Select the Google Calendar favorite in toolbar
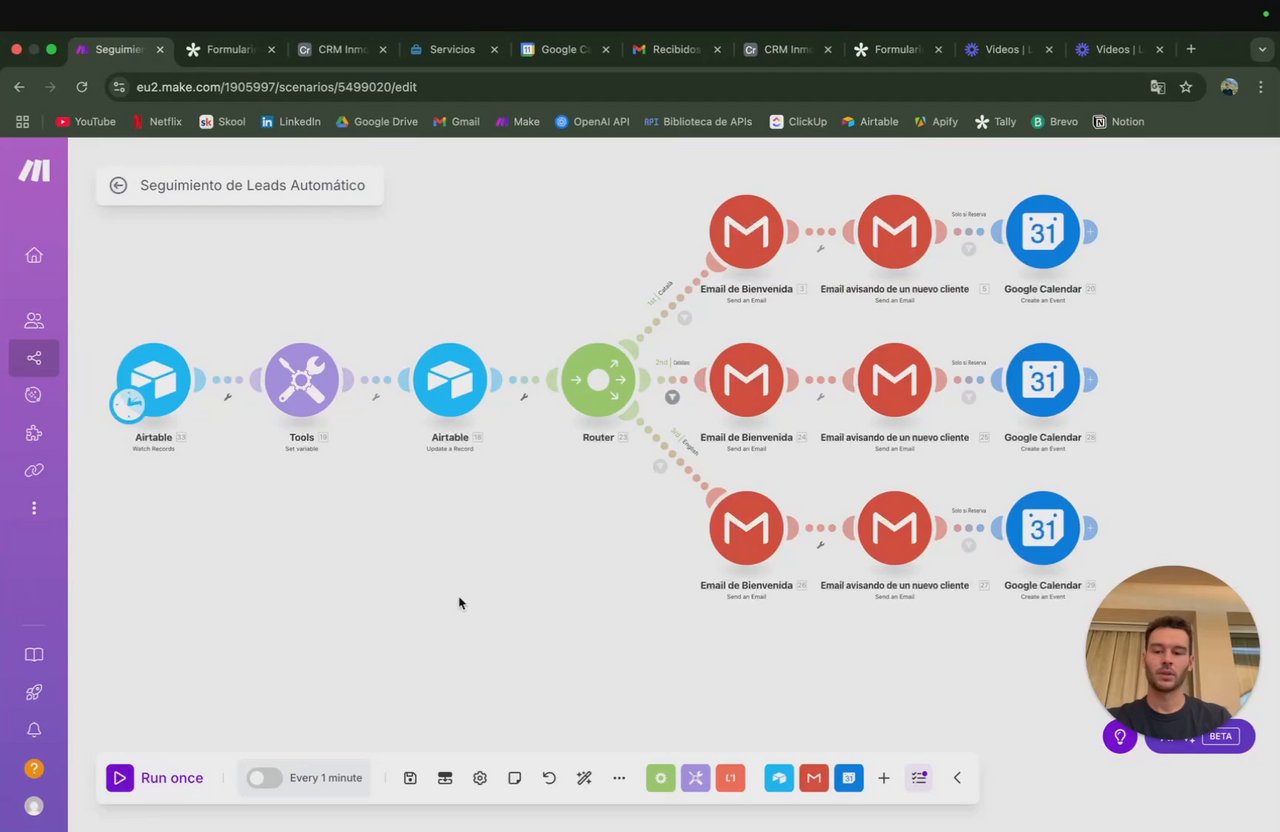The image size is (1280, 832). click(x=849, y=778)
